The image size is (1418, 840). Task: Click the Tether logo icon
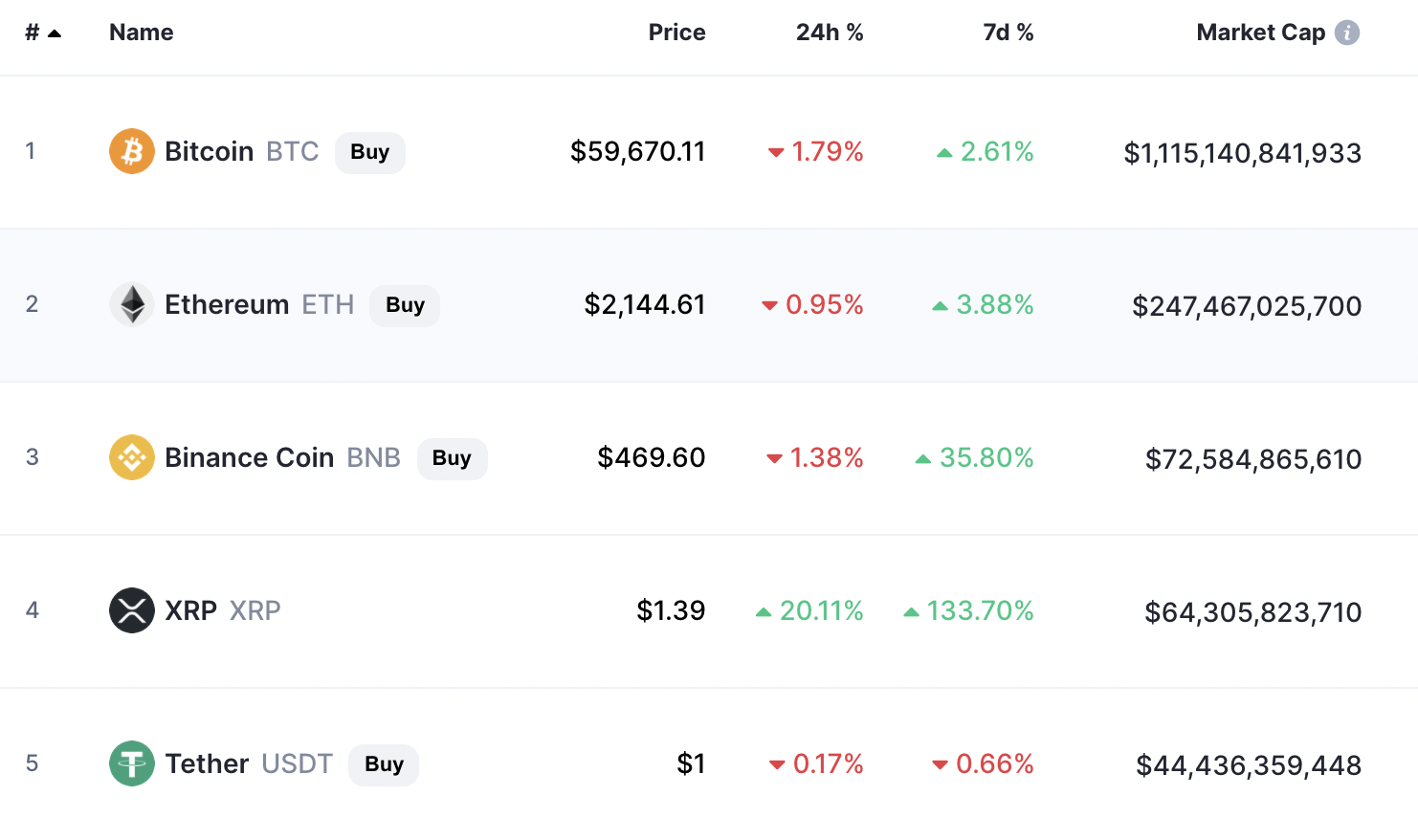[132, 763]
